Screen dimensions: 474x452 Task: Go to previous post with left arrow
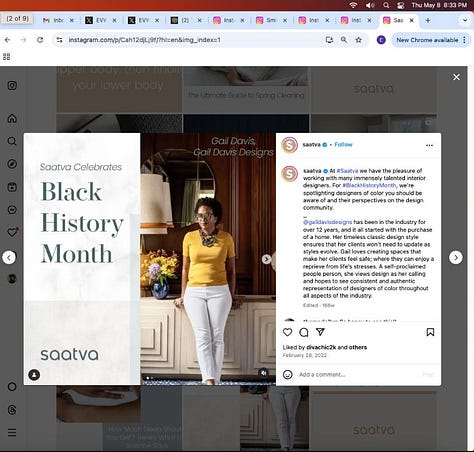click(x=9, y=257)
